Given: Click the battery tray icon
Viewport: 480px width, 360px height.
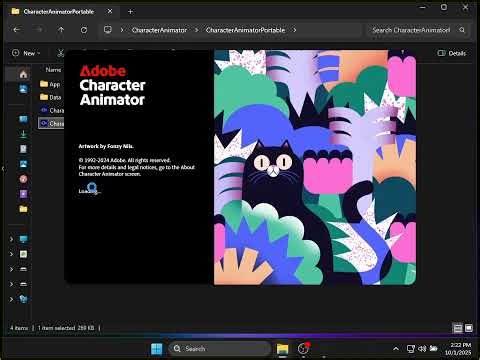Looking at the screenshot, I should 433,349.
